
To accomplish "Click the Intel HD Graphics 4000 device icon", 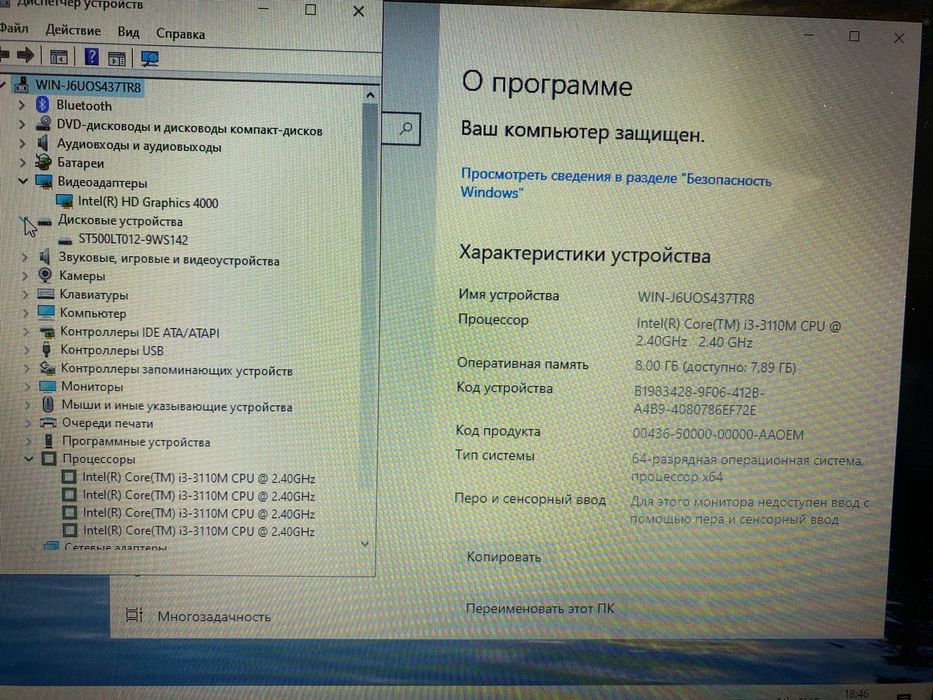I will pos(64,202).
